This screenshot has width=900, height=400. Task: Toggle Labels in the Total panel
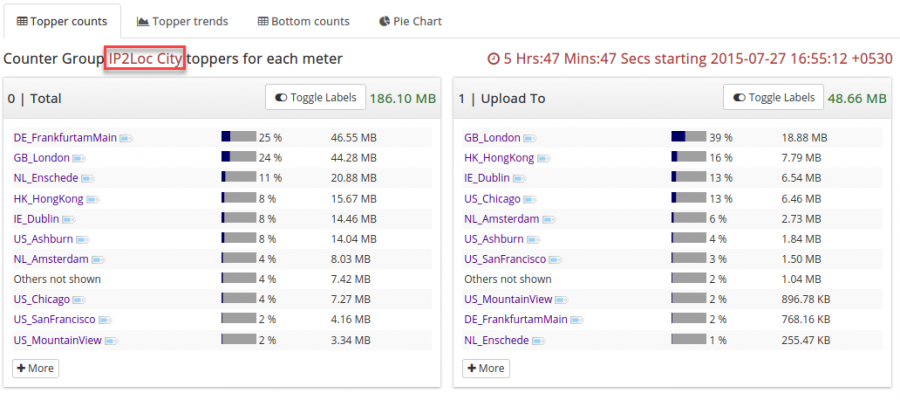pos(314,98)
